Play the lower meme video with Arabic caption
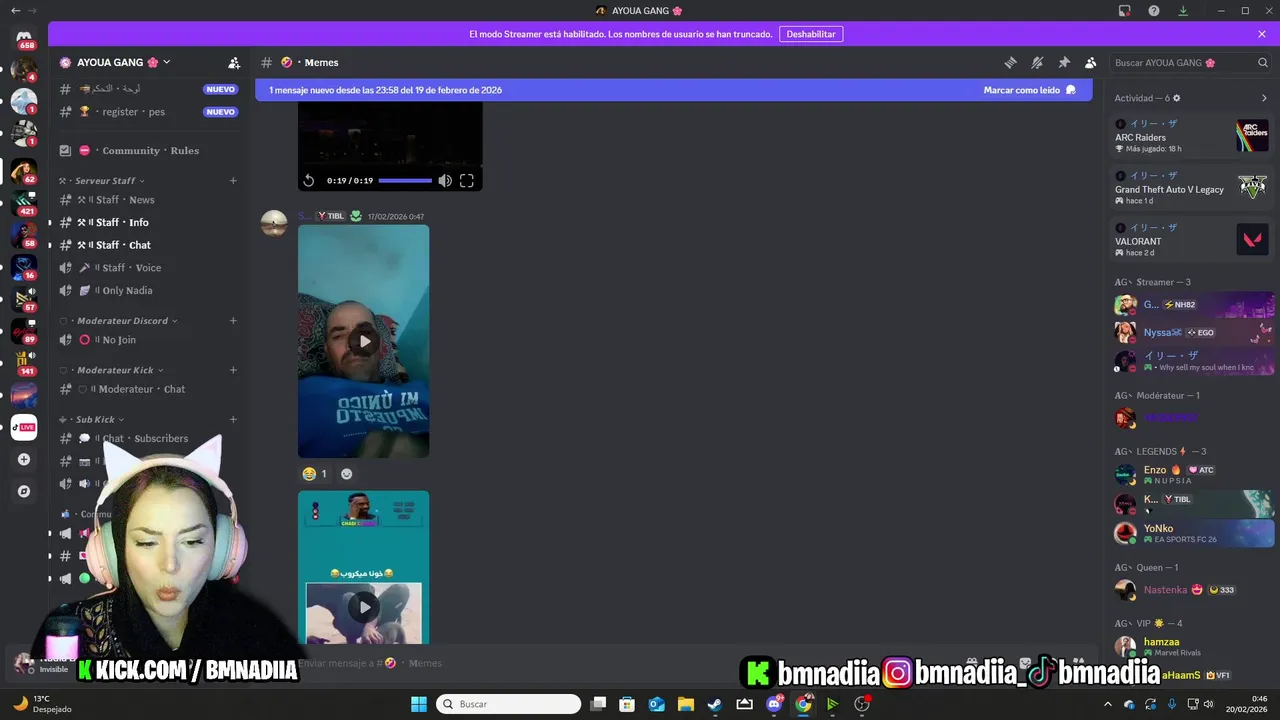This screenshot has height=720, width=1280. coord(364,606)
